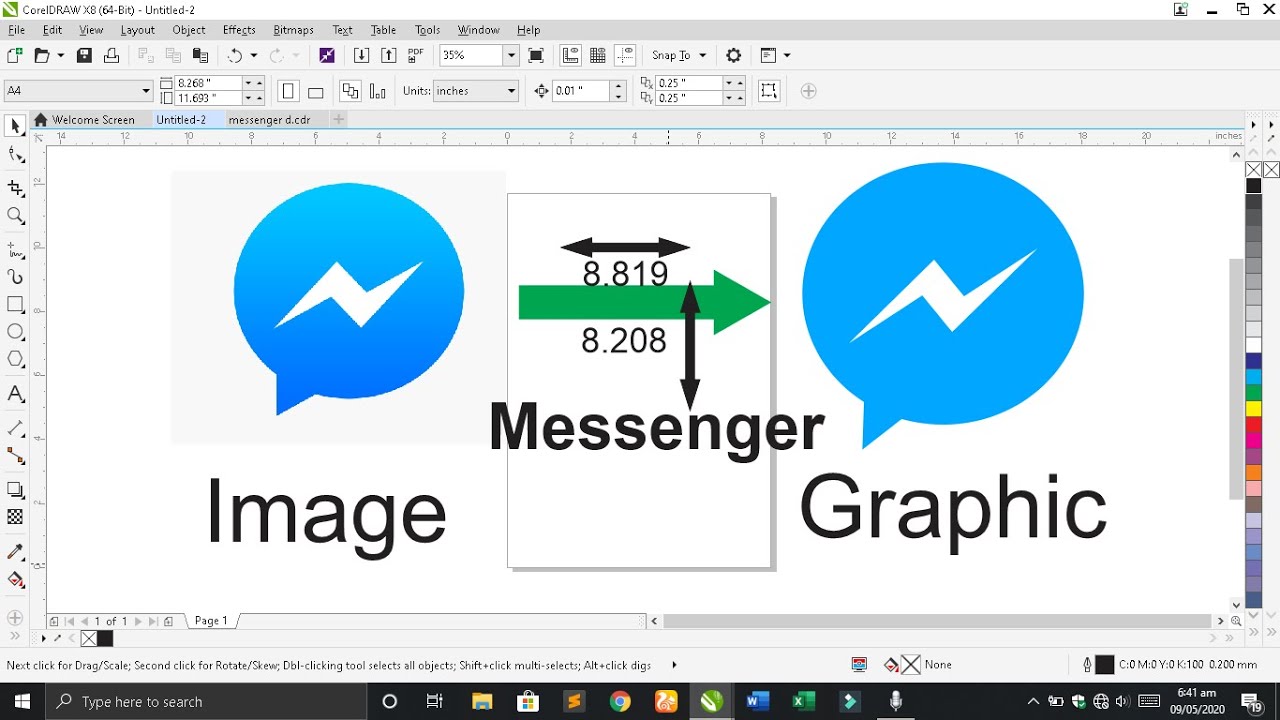
Task: Select the Ellipse tool
Action: tap(15, 332)
